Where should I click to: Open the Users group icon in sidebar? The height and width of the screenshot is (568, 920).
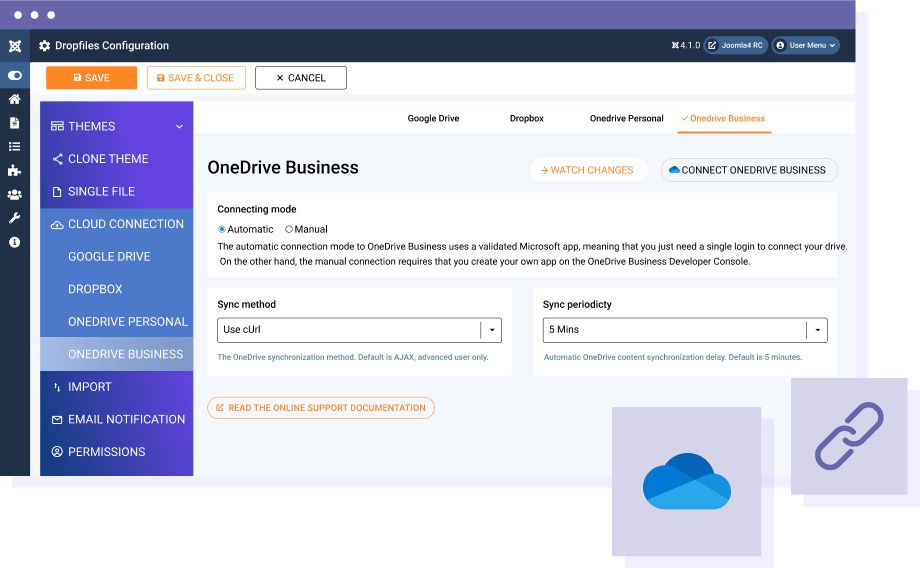14,195
